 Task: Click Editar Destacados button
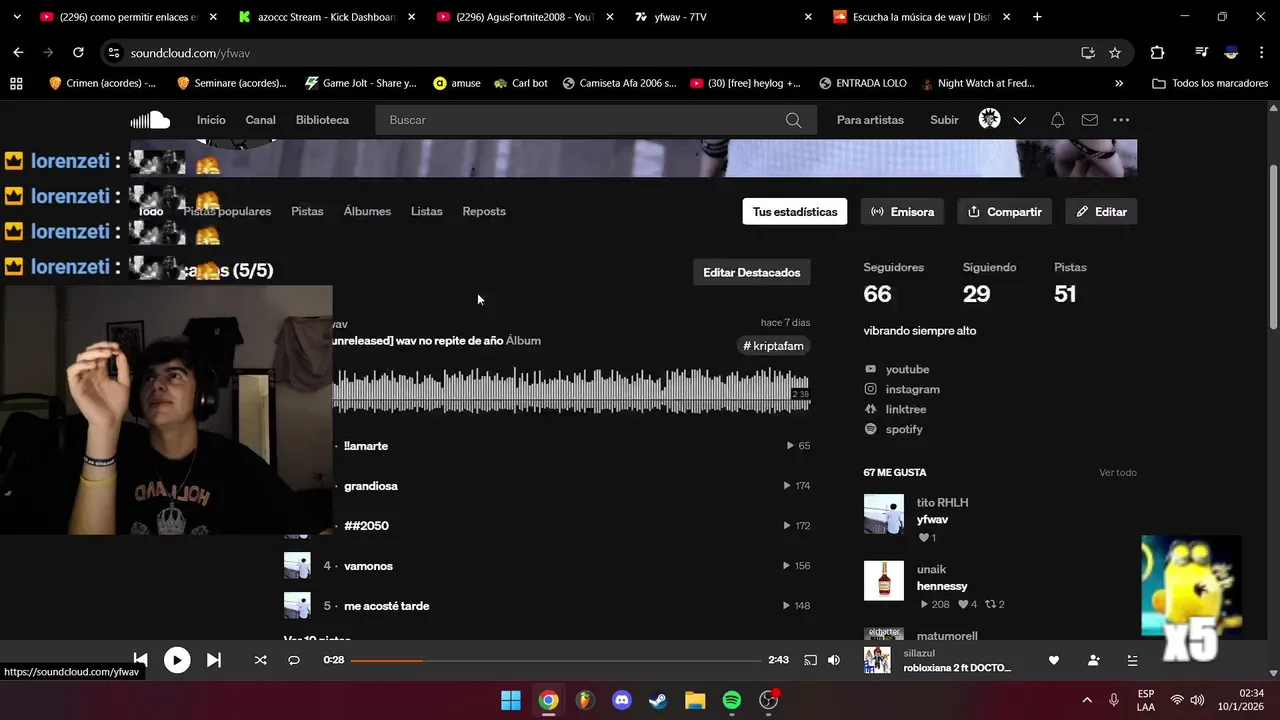tap(752, 272)
